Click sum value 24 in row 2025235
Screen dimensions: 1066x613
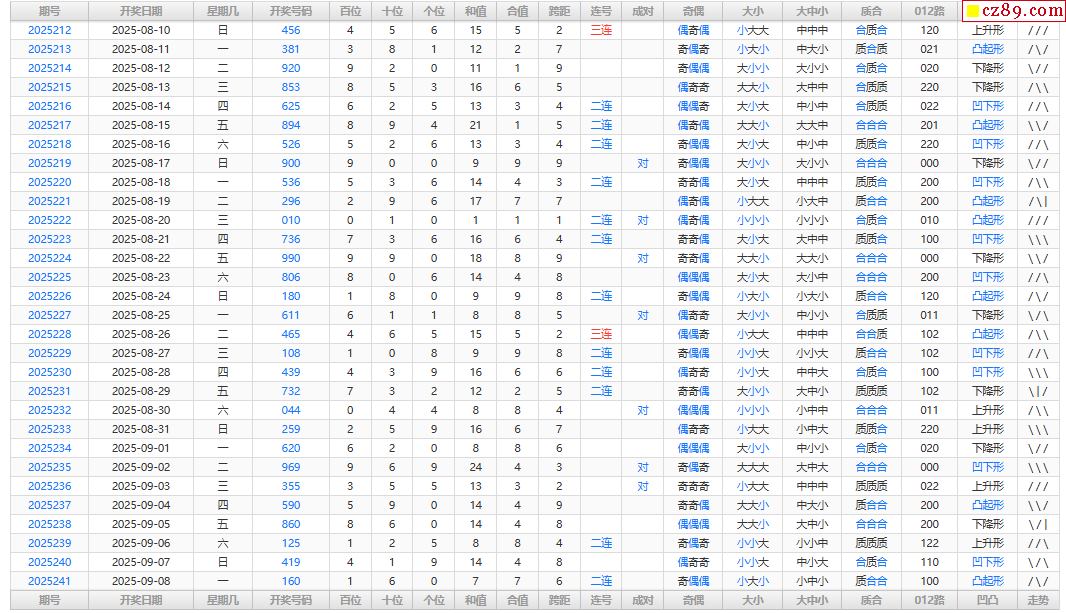[476, 468]
